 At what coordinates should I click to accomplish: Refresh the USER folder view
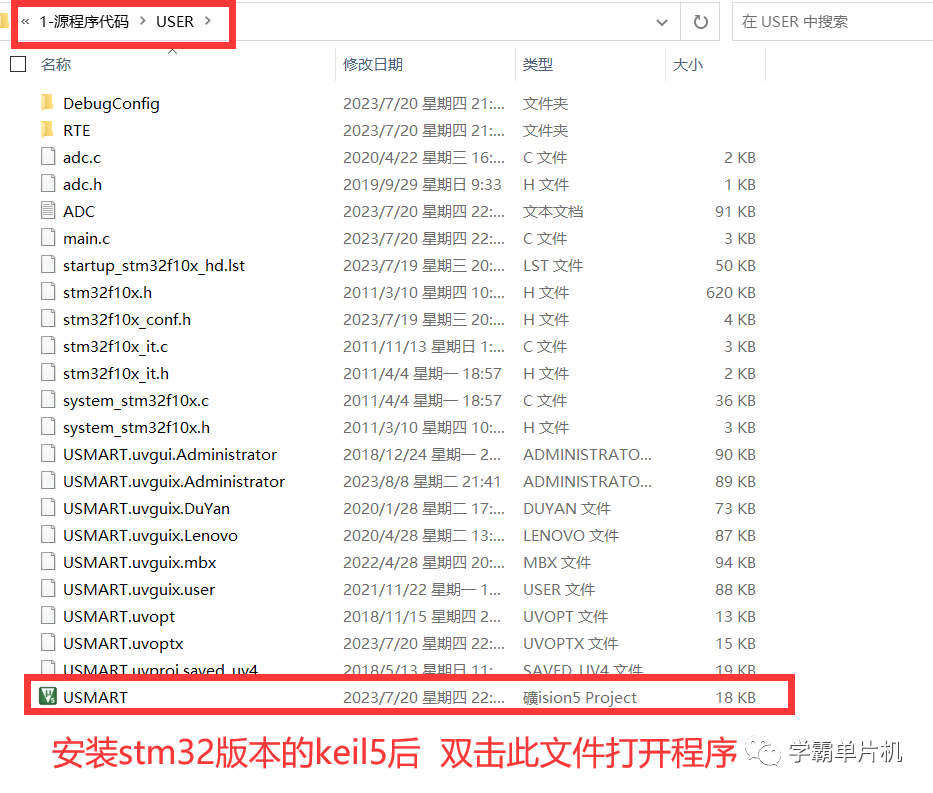pos(701,22)
